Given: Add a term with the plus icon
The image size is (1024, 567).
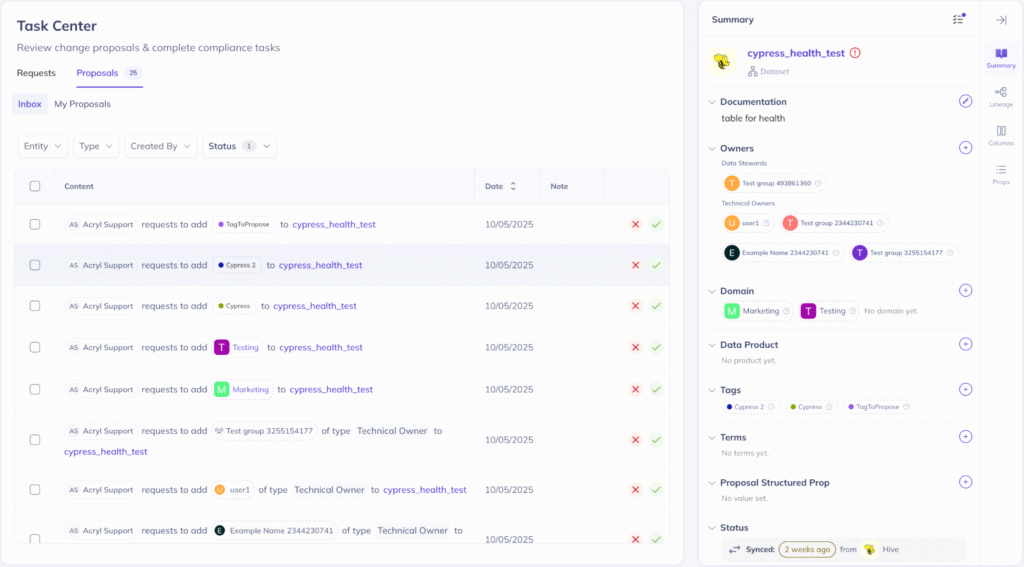Looking at the screenshot, I should click(x=965, y=437).
